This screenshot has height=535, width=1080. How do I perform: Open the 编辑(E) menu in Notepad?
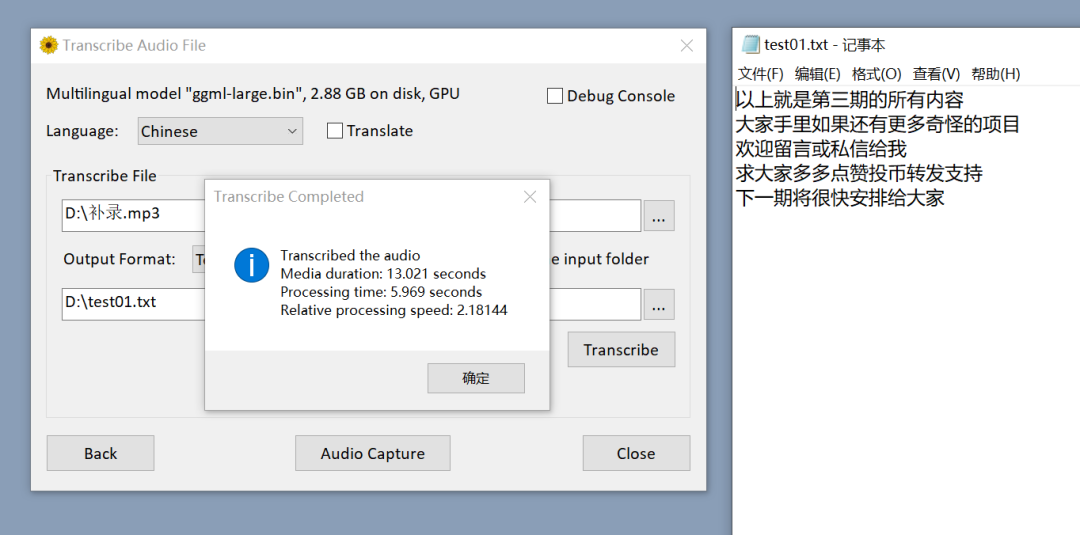click(x=817, y=74)
